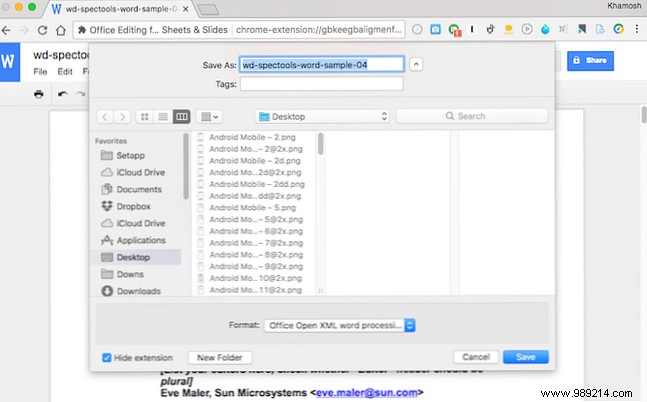Image resolution: width=647 pixels, height=402 pixels.
Task: Open the item grouping dropdown in the dialog toolbar
Action: [209, 117]
